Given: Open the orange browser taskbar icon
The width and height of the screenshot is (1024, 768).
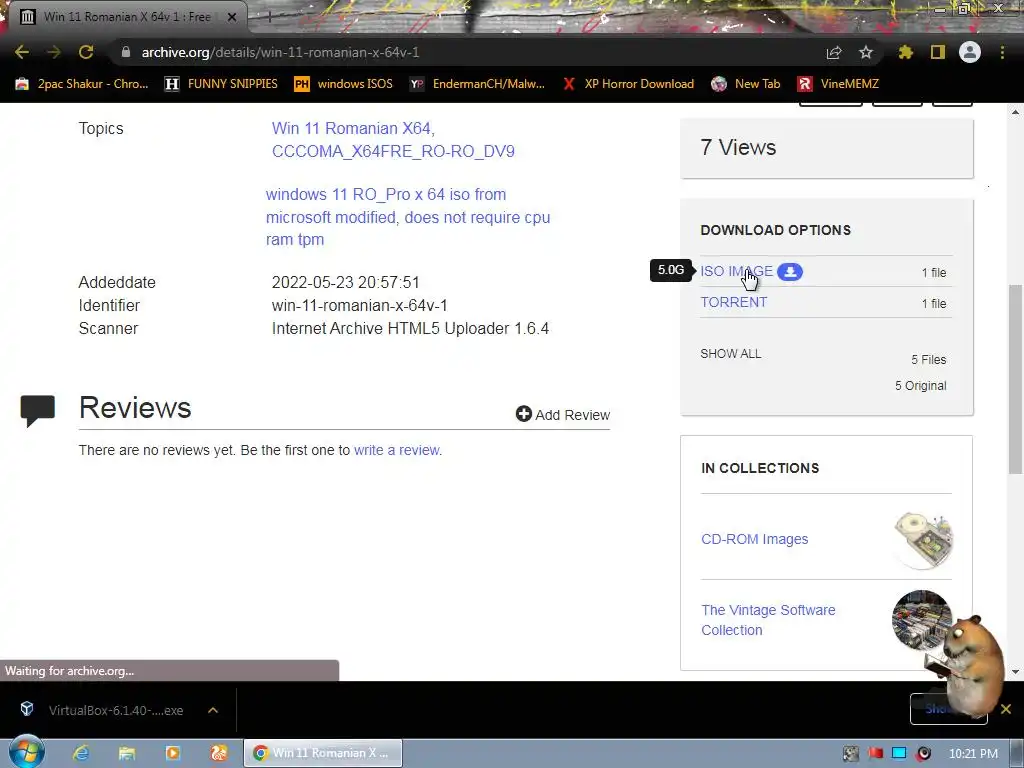Looking at the screenshot, I should tap(219, 753).
